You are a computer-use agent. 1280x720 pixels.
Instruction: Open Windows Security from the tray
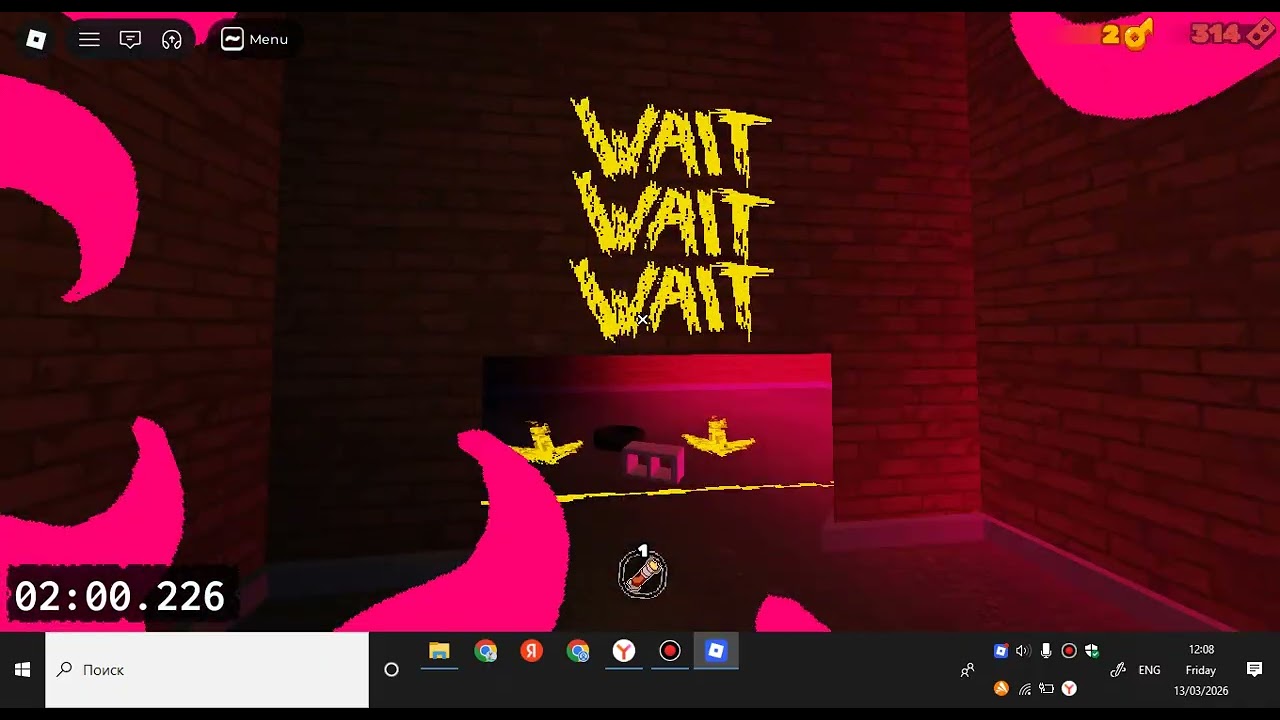tap(1092, 651)
